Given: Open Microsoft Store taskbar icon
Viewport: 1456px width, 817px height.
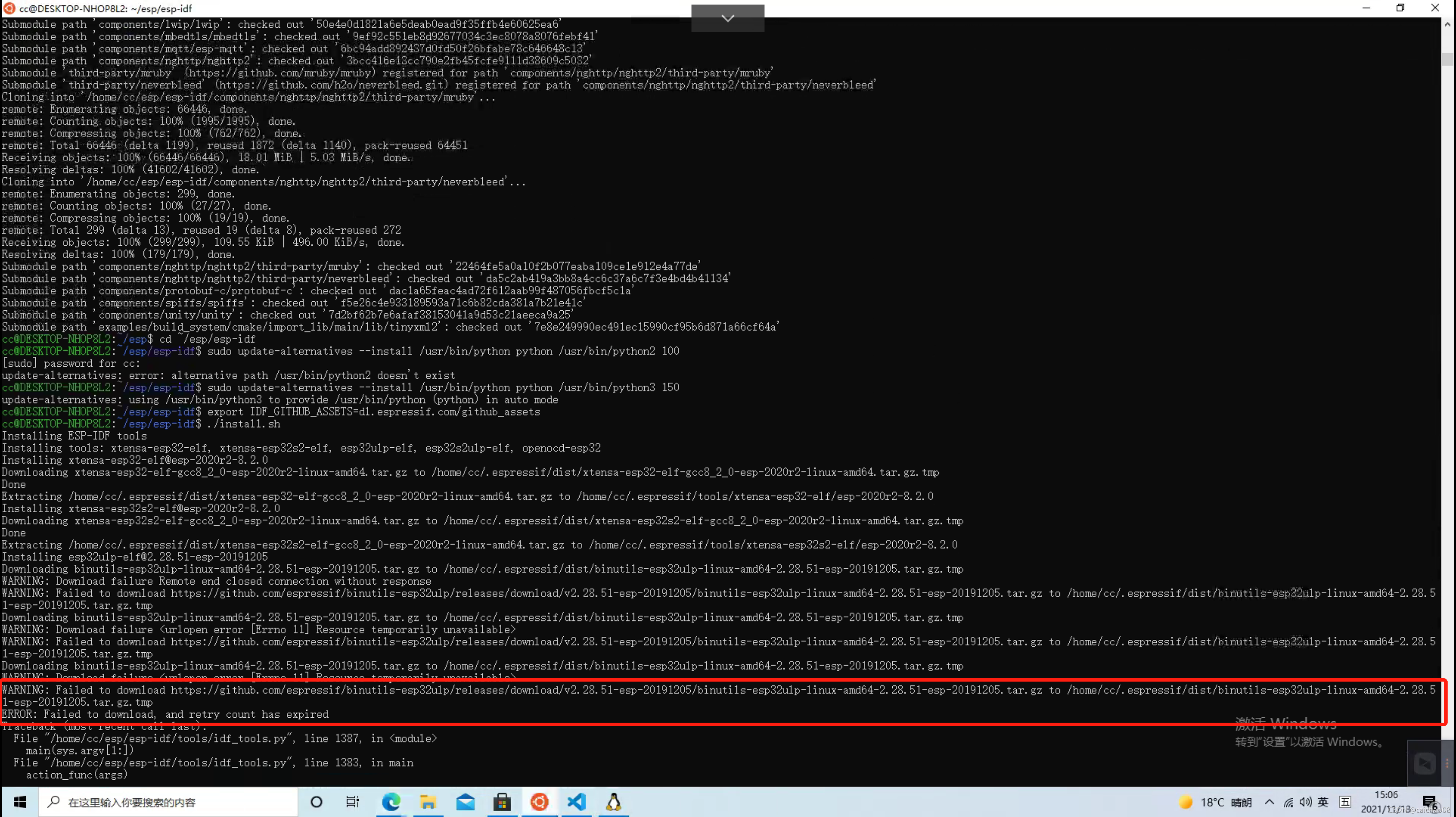Looking at the screenshot, I should pyautogui.click(x=502, y=802).
